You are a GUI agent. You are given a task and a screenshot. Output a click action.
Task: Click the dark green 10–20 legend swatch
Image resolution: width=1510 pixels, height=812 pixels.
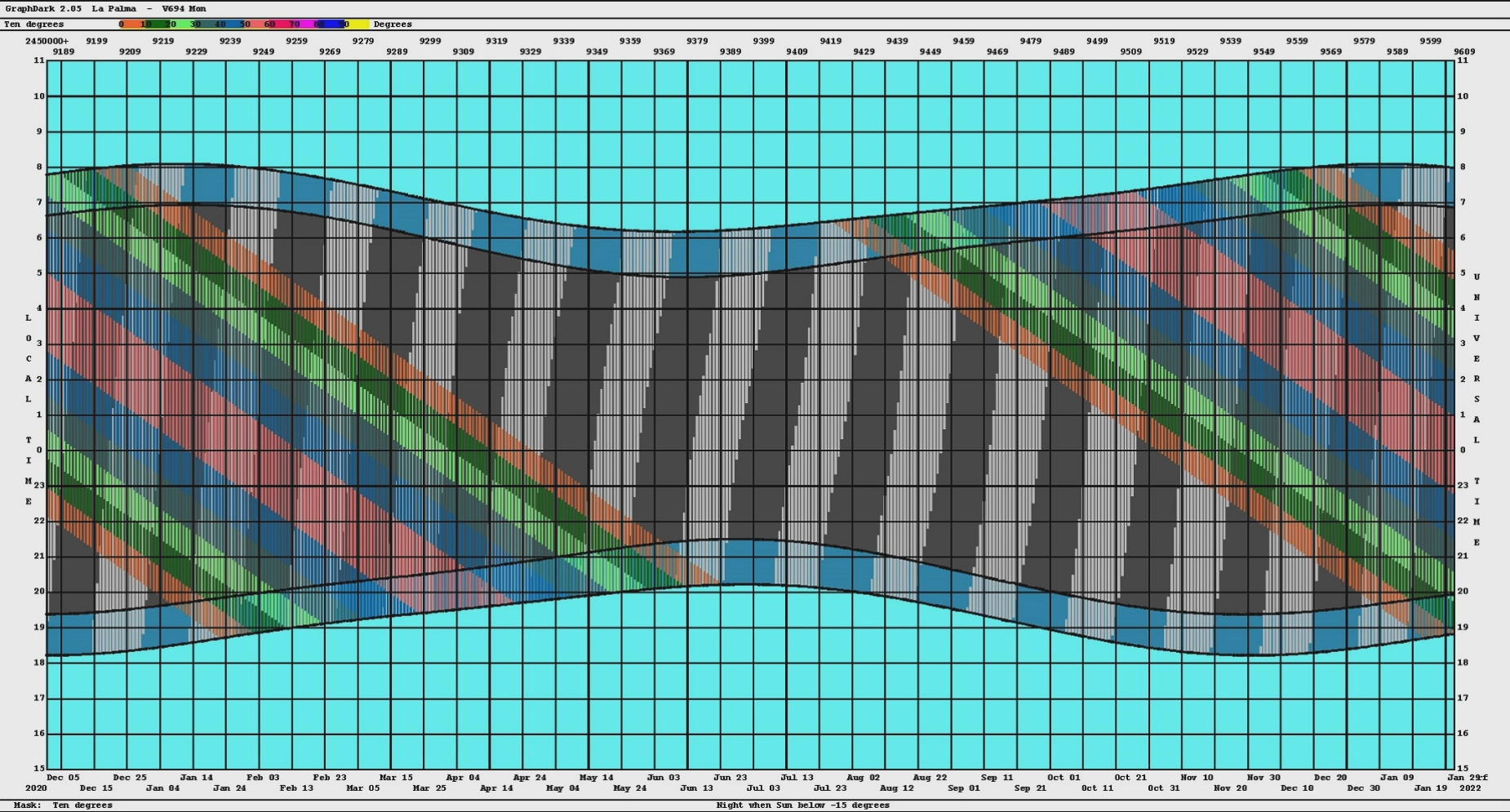tap(157, 24)
